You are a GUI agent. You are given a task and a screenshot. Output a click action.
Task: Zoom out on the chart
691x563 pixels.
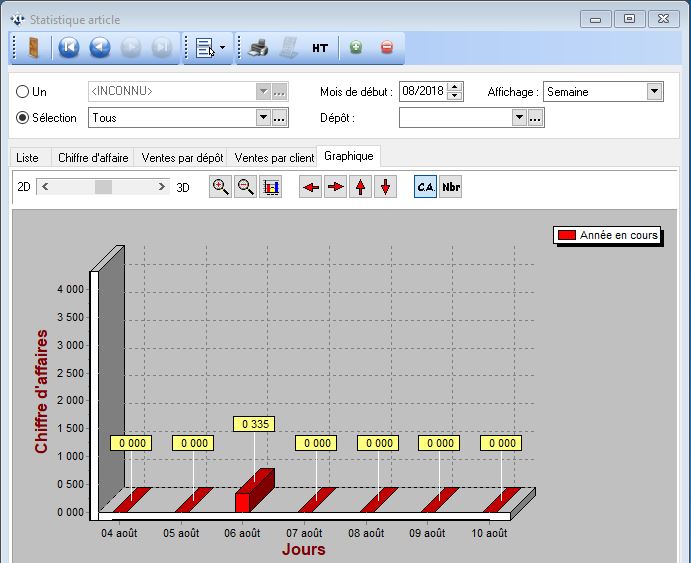245,187
